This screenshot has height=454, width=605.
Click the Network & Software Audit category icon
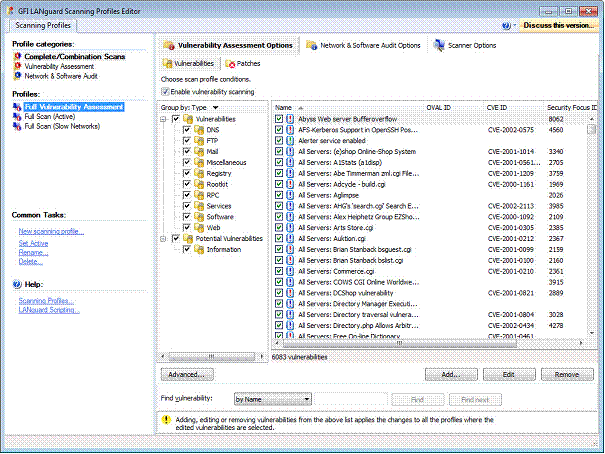coord(17,76)
